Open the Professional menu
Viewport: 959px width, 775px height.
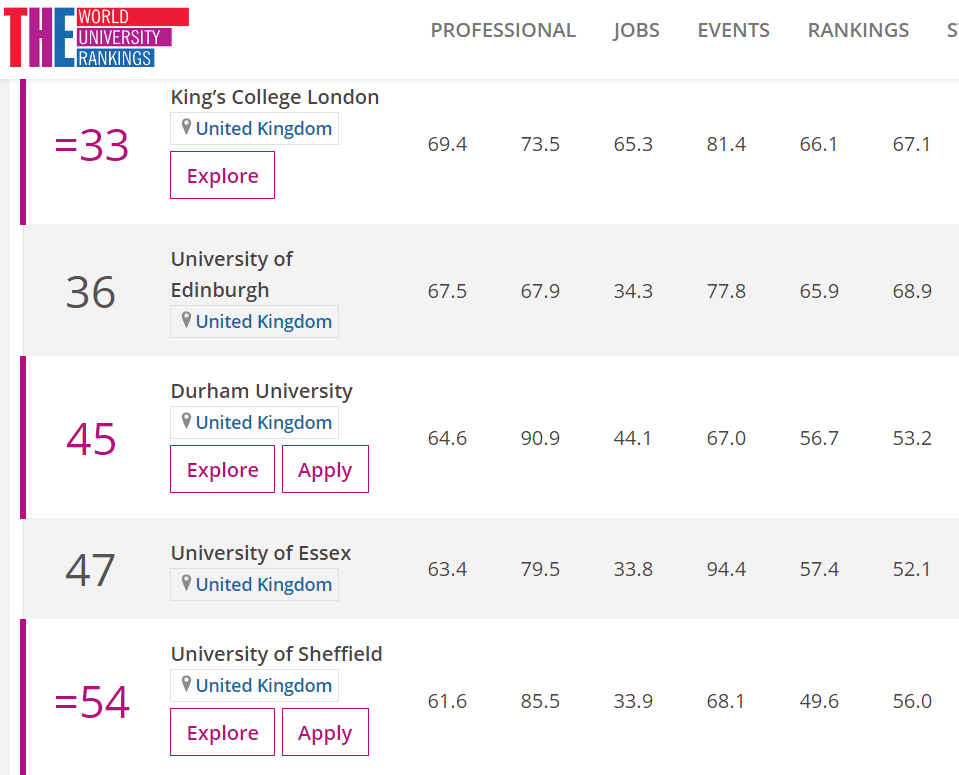point(503,30)
